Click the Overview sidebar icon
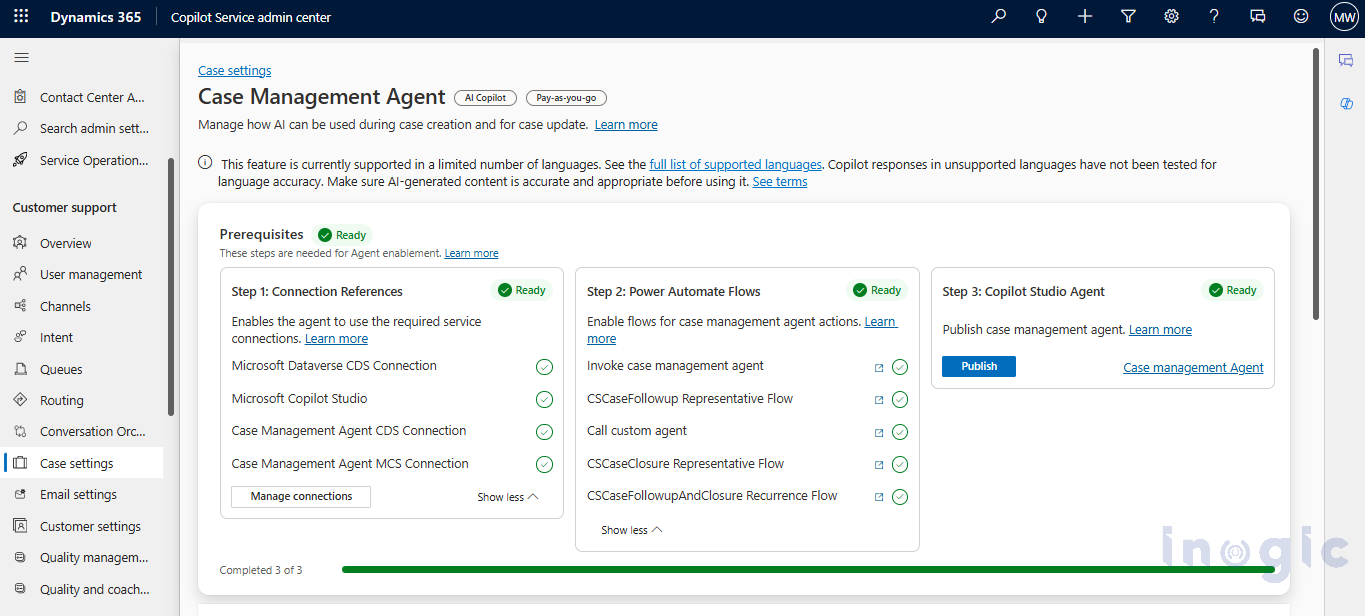The width and height of the screenshot is (1365, 616). (x=20, y=243)
